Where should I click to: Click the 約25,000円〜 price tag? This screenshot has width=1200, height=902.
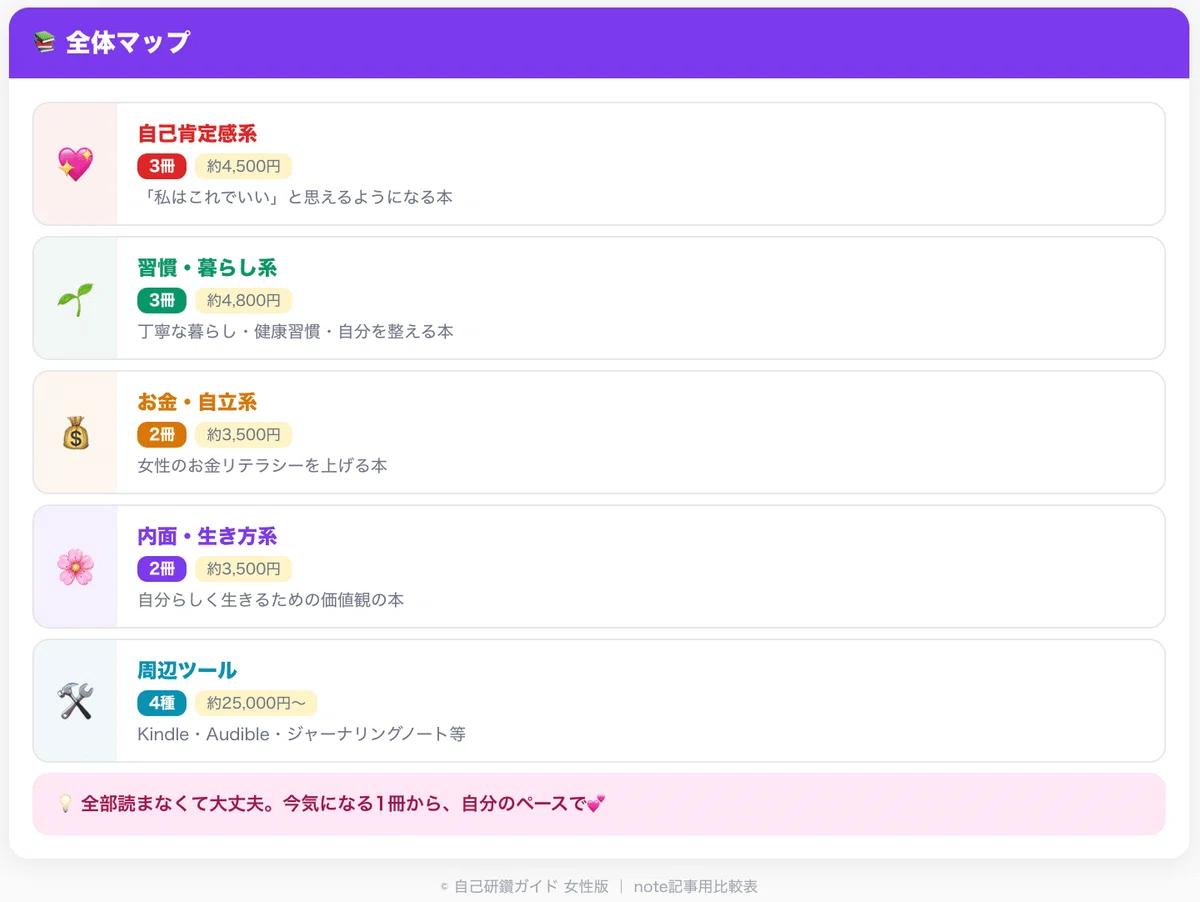pyautogui.click(x=256, y=703)
